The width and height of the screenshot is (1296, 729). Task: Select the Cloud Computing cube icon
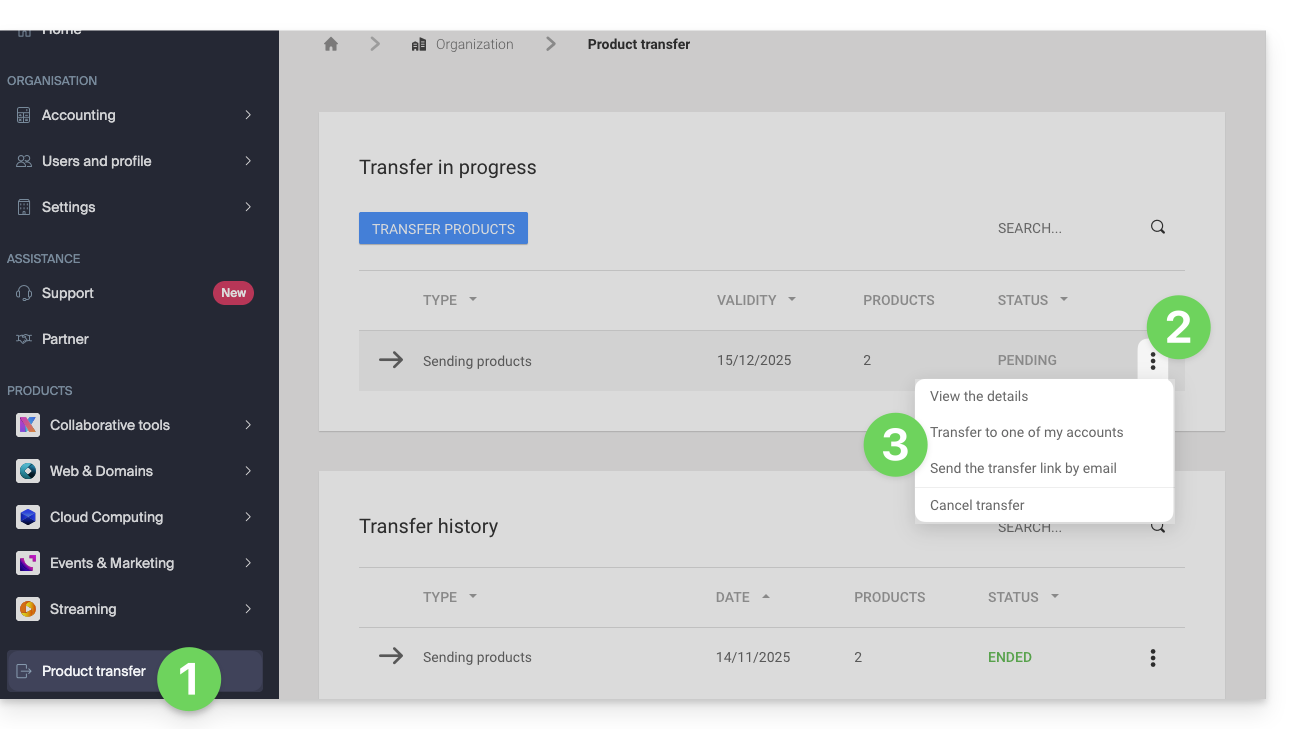pos(28,517)
